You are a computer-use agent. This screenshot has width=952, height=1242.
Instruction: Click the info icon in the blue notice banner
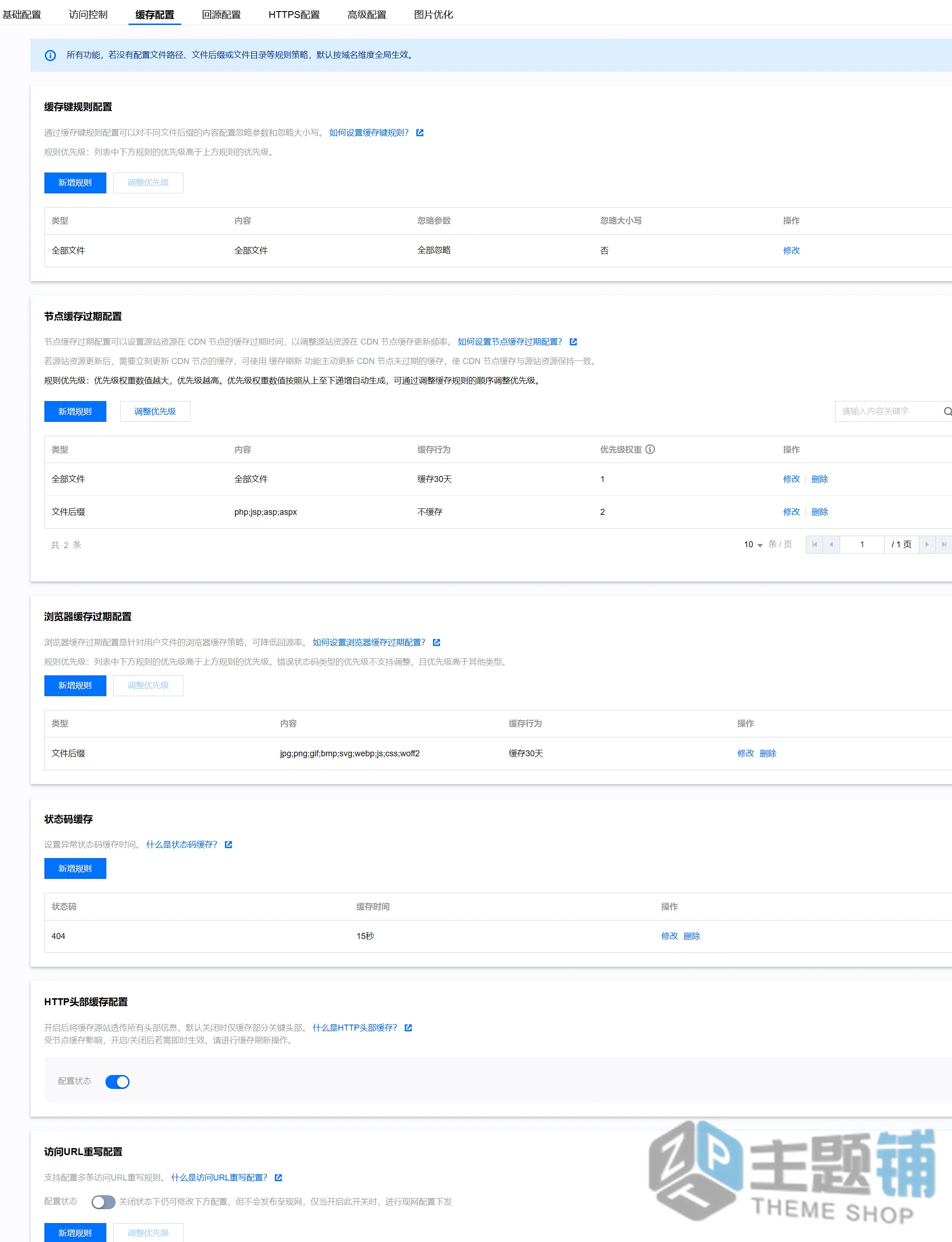click(50, 55)
